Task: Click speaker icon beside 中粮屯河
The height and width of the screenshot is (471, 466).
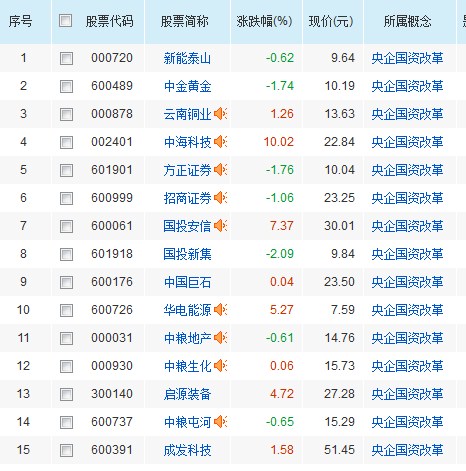Action: pos(220,422)
